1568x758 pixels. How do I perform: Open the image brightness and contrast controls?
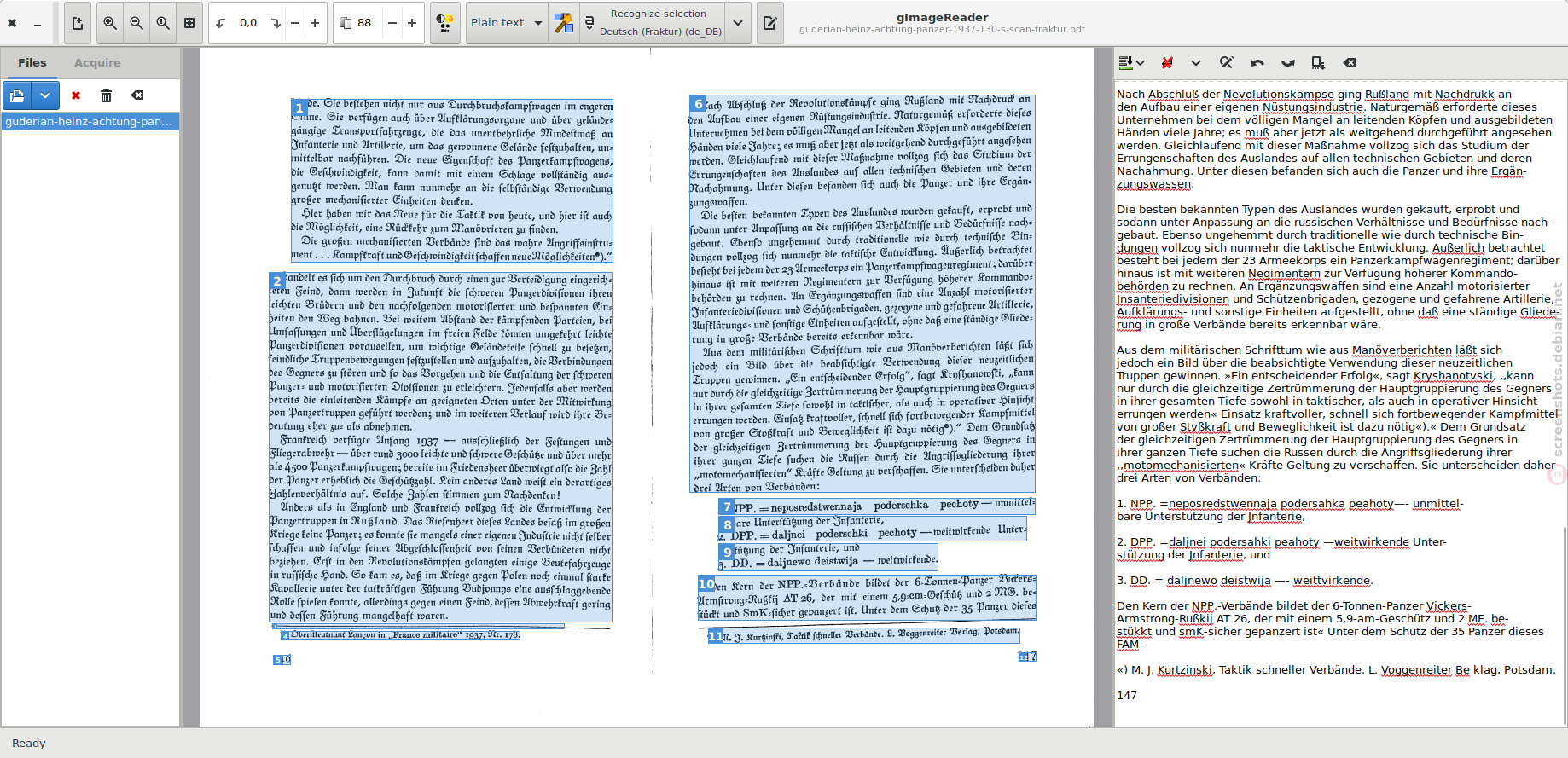click(x=444, y=23)
